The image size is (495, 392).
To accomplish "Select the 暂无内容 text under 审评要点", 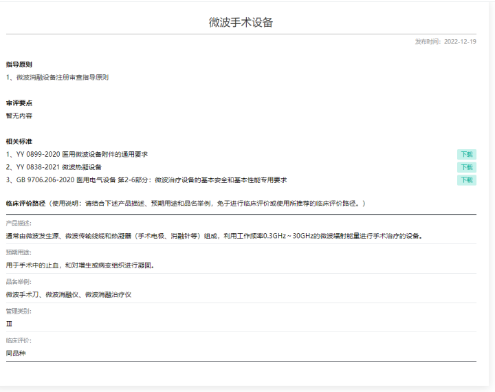I will click(x=19, y=116).
